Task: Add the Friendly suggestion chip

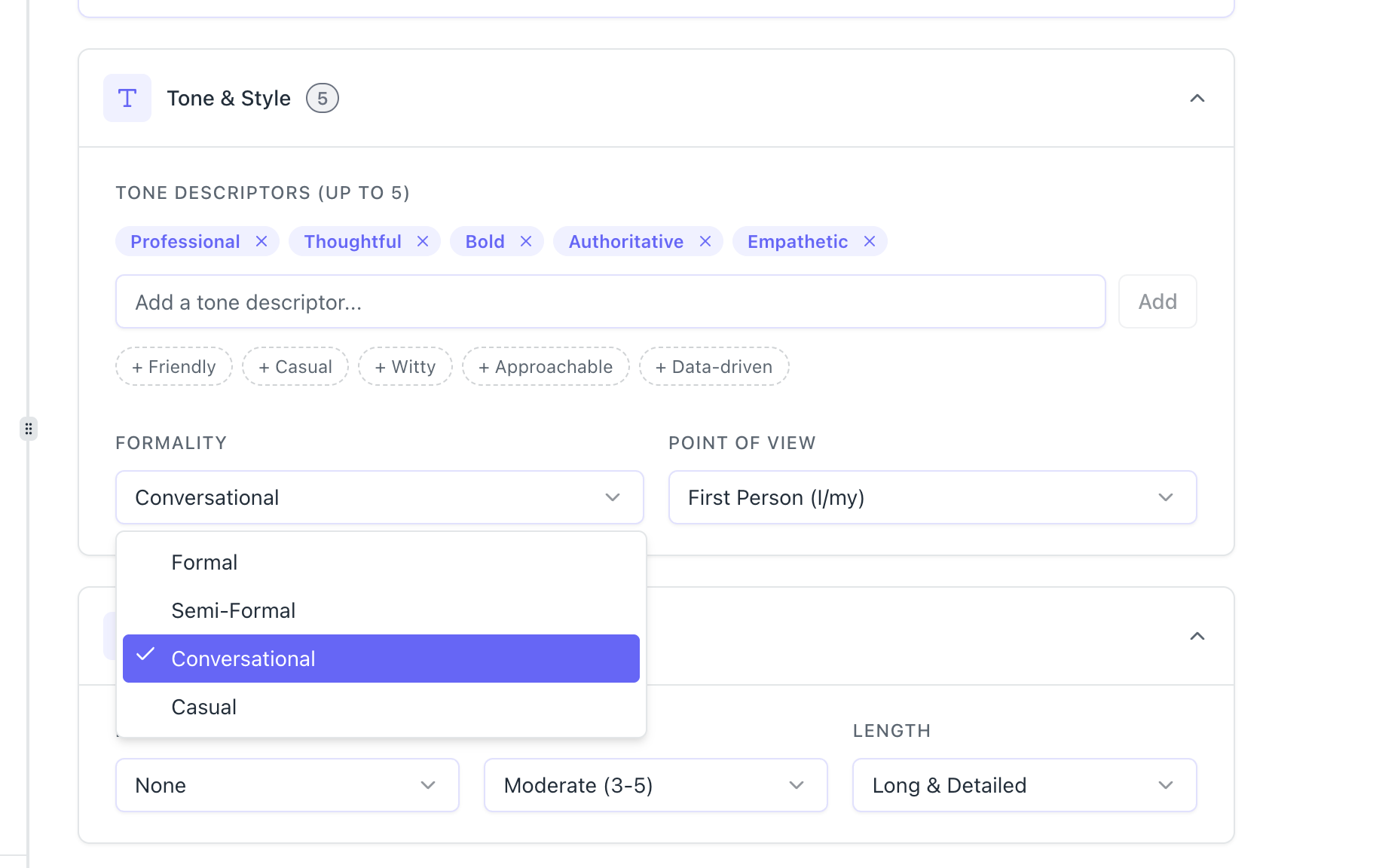Action: 174,366
